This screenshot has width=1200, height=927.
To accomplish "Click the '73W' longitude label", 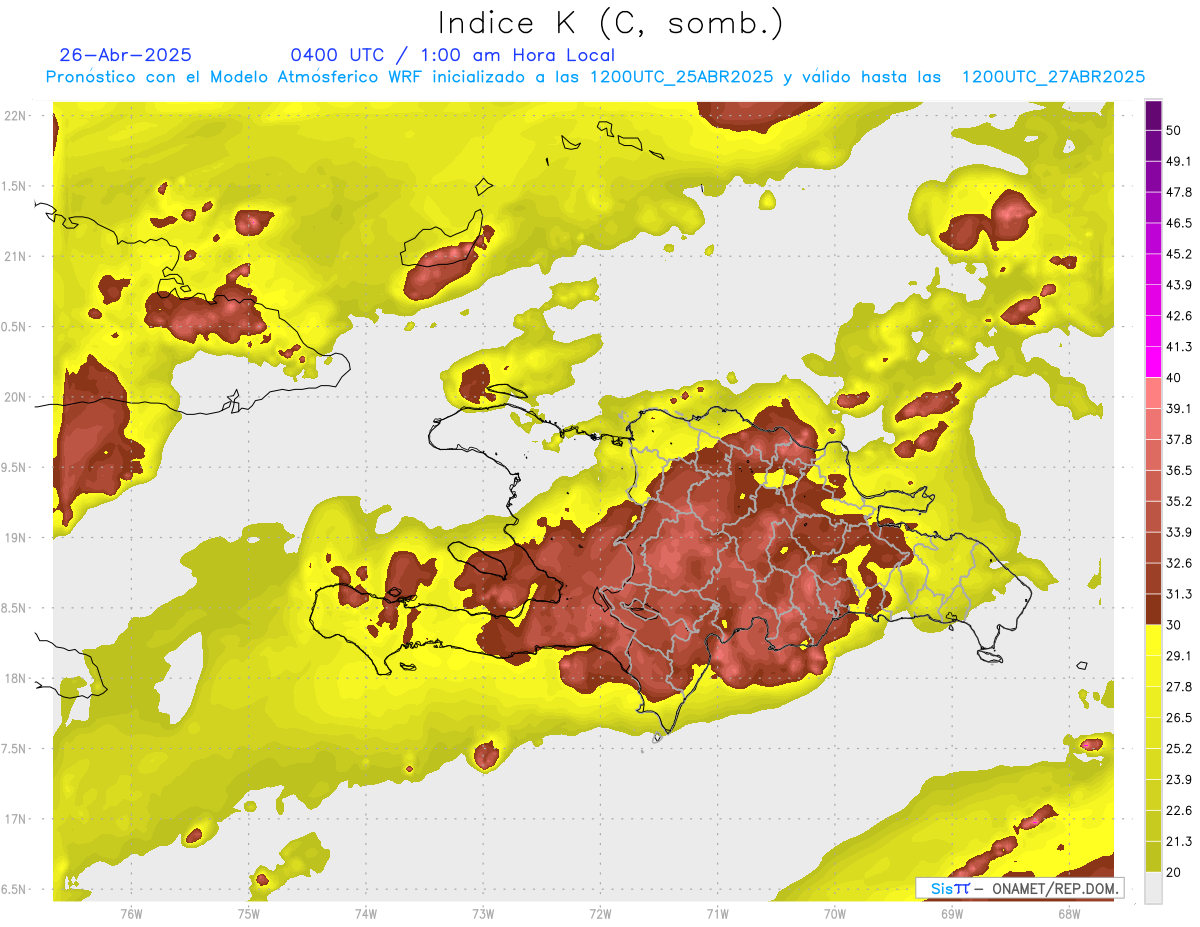I will 483,913.
